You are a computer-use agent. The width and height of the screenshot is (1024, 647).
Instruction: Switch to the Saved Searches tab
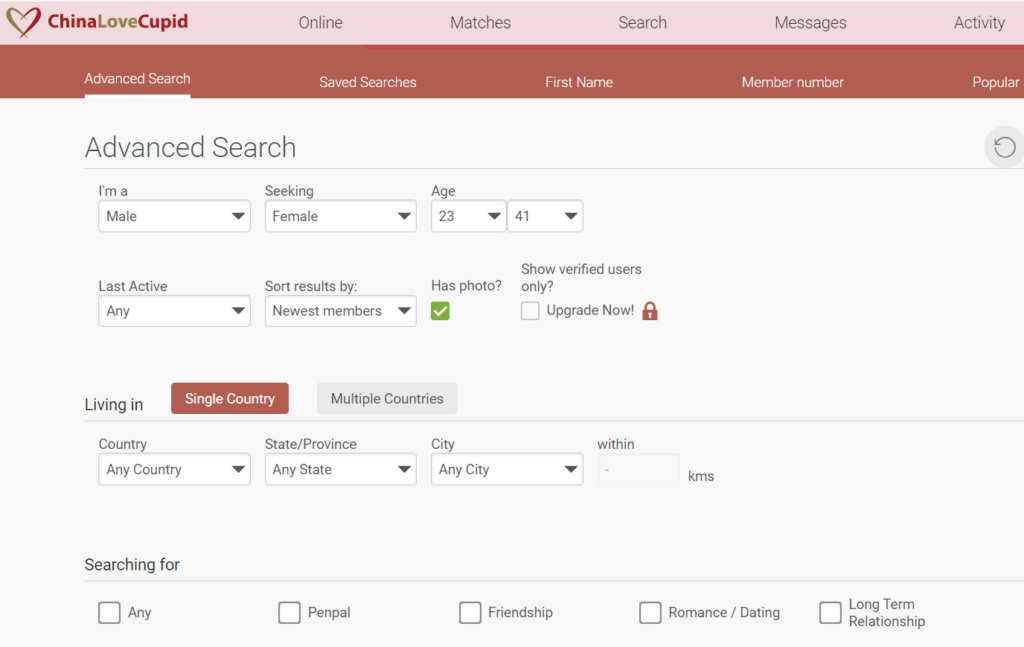tap(368, 82)
